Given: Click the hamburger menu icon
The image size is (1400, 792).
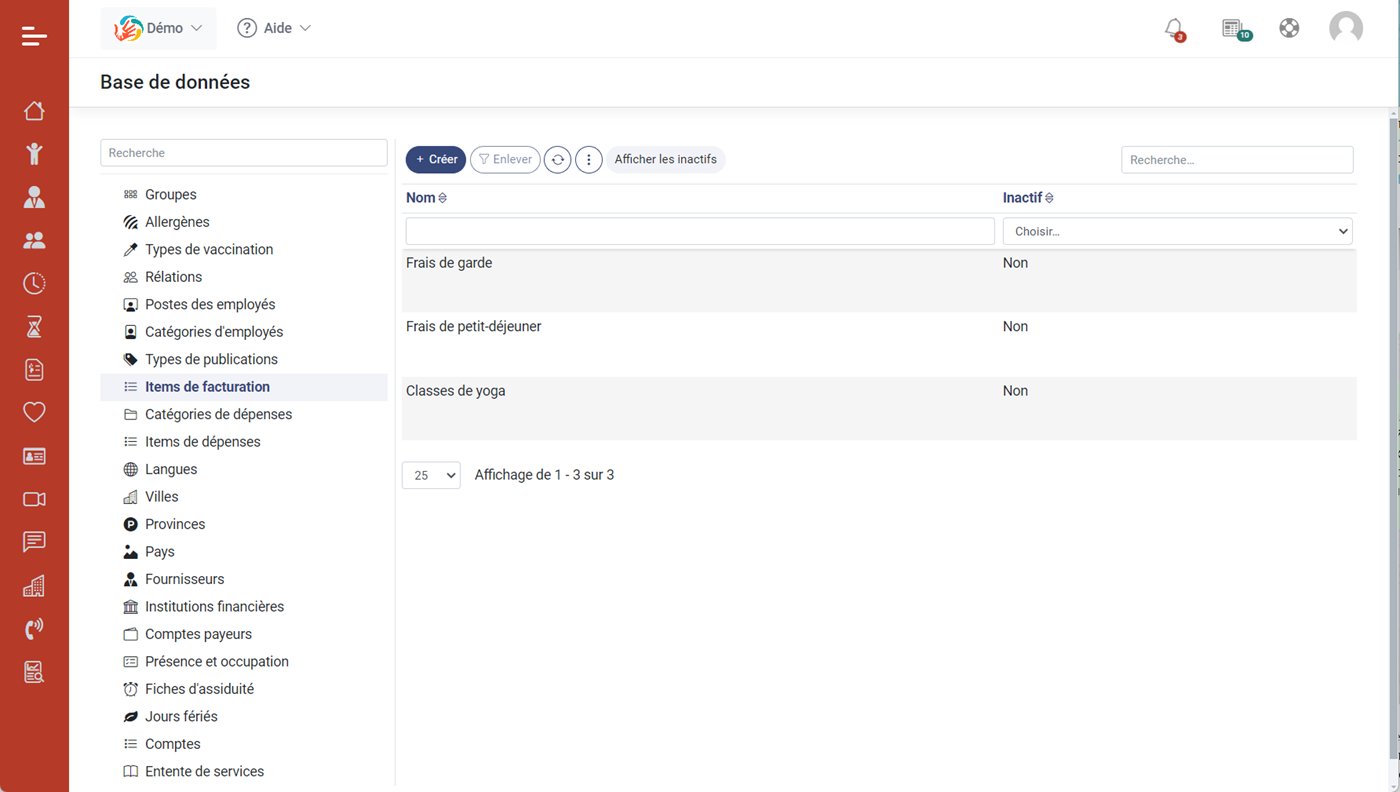Looking at the screenshot, I should pos(34,36).
